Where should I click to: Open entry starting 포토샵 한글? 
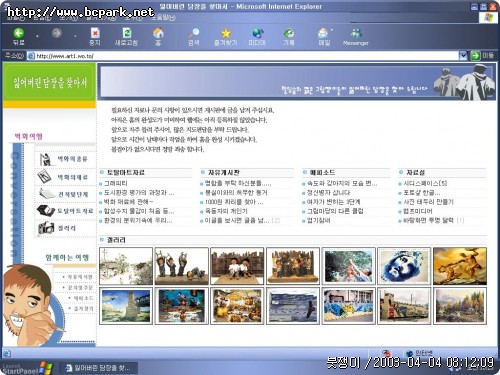click(x=422, y=193)
